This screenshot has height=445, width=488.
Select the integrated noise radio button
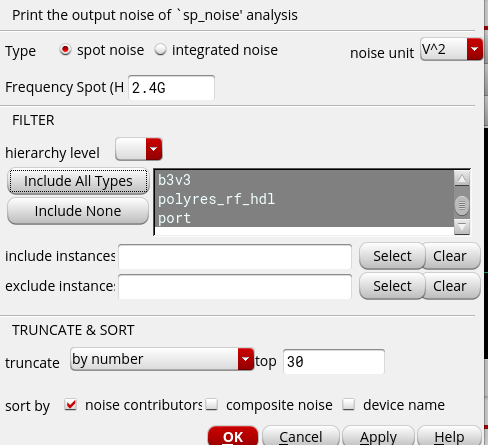[x=160, y=50]
